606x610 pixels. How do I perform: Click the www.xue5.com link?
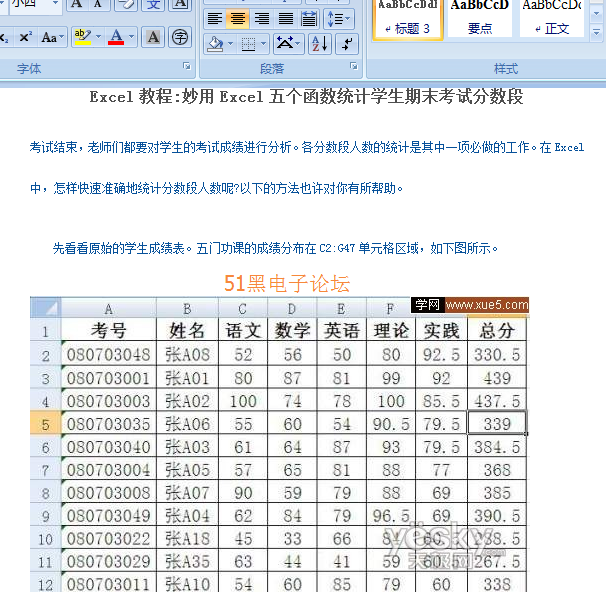(x=487, y=305)
